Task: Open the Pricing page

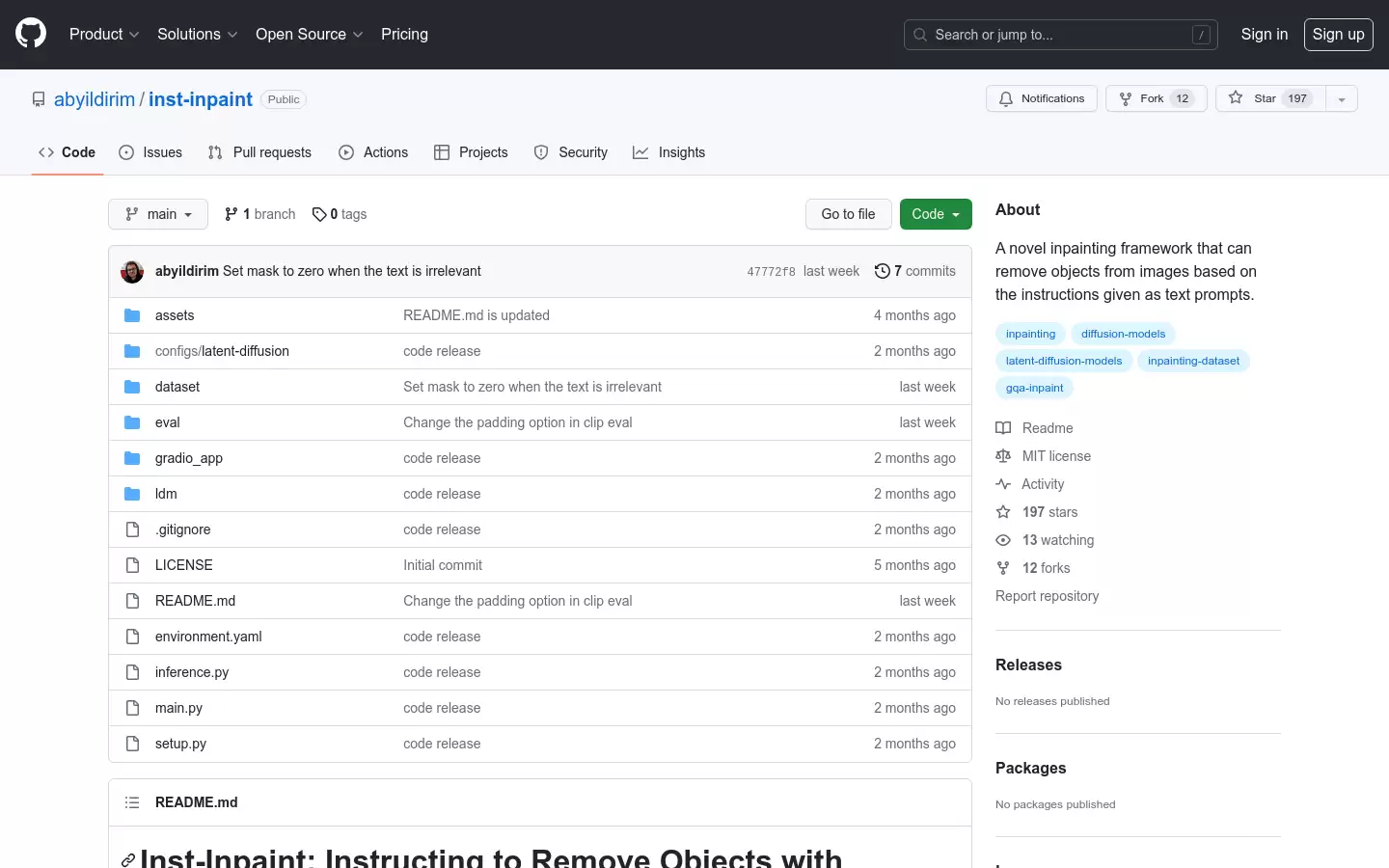Action: (x=404, y=34)
